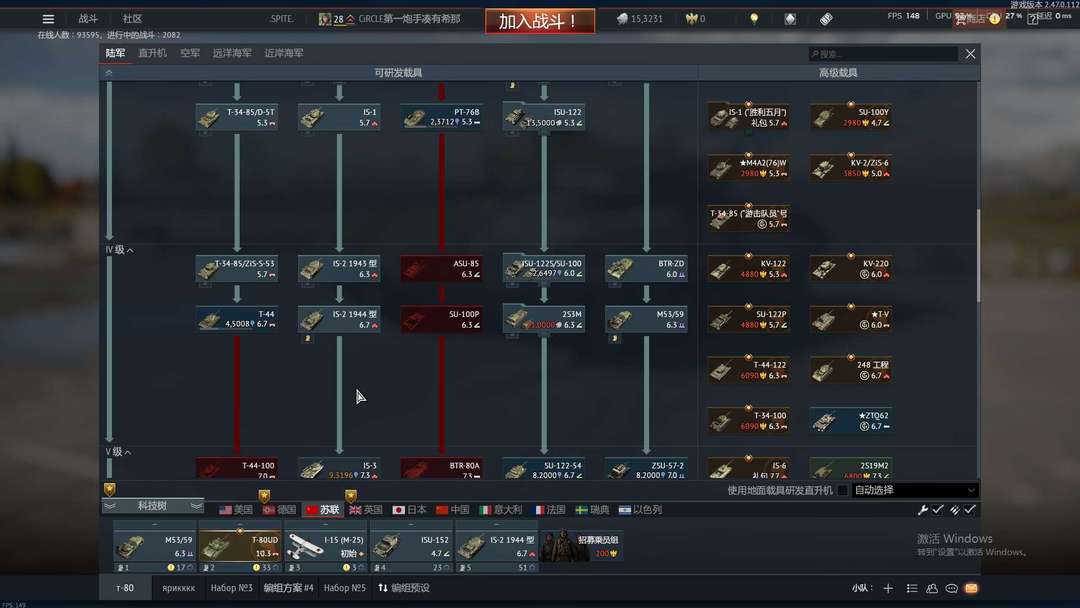Open the shop cart icon
The width and height of the screenshot is (1080, 608).
[960, 19]
